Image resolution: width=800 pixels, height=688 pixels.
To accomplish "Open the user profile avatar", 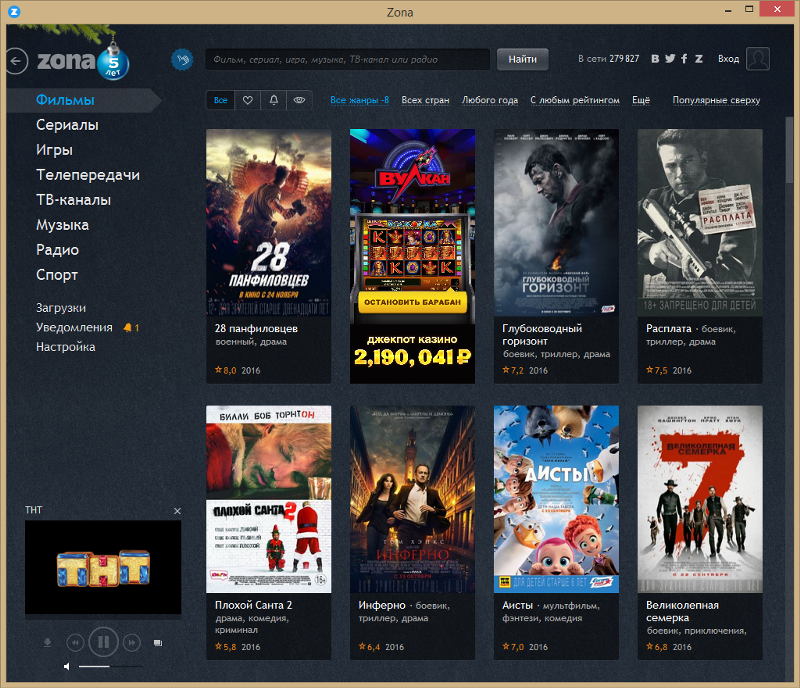I will pyautogui.click(x=758, y=59).
